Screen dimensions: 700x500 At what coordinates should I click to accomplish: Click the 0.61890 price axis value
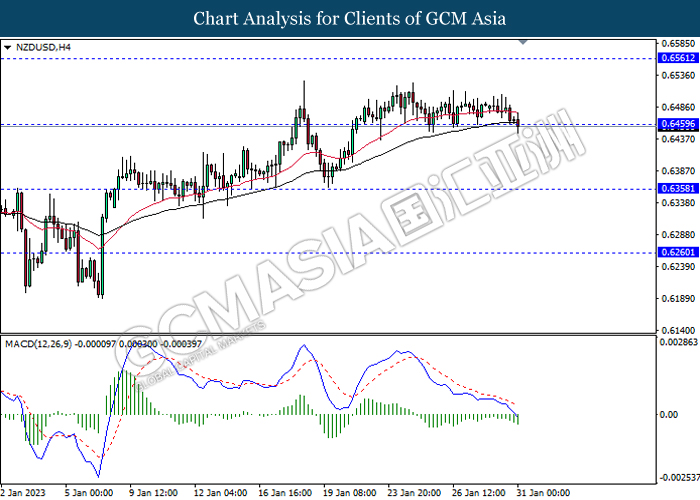679,299
